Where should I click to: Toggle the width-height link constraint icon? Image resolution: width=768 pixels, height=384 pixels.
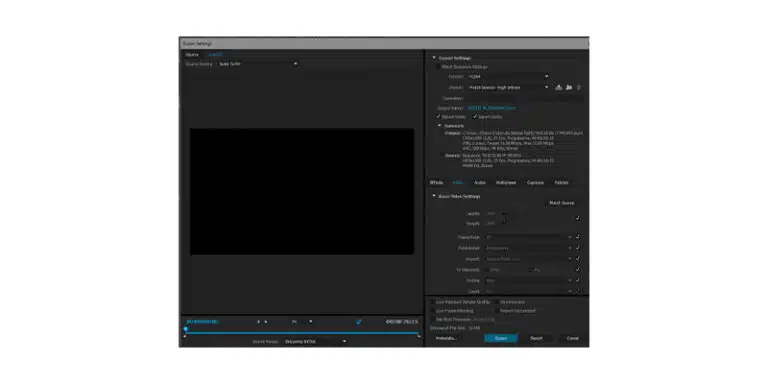504,218
